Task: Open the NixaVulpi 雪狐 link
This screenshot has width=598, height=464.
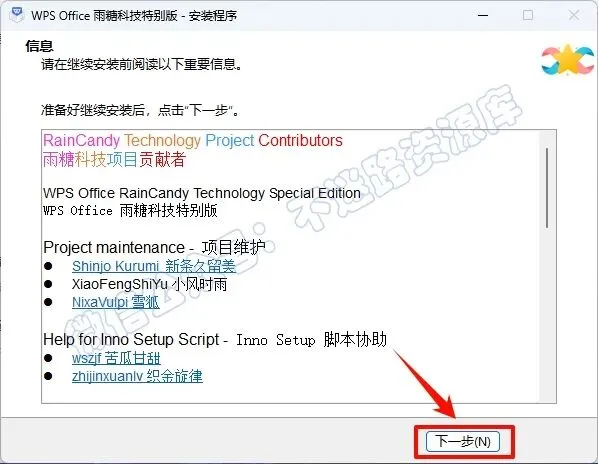Action: tap(116, 302)
